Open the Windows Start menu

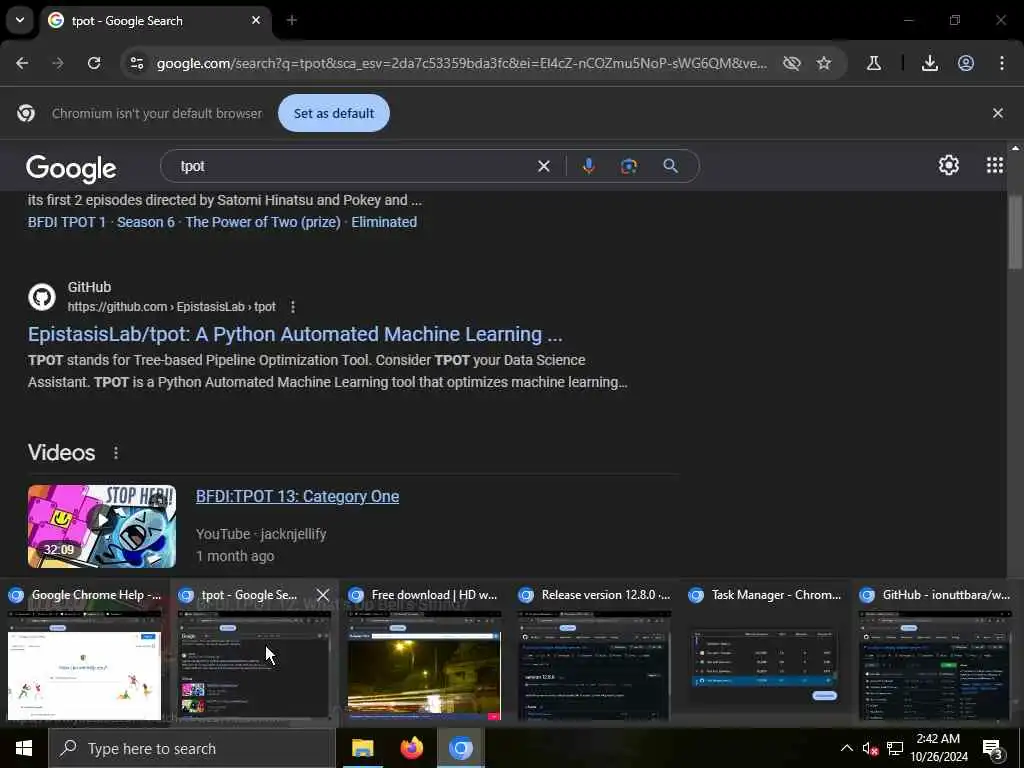tap(24, 748)
